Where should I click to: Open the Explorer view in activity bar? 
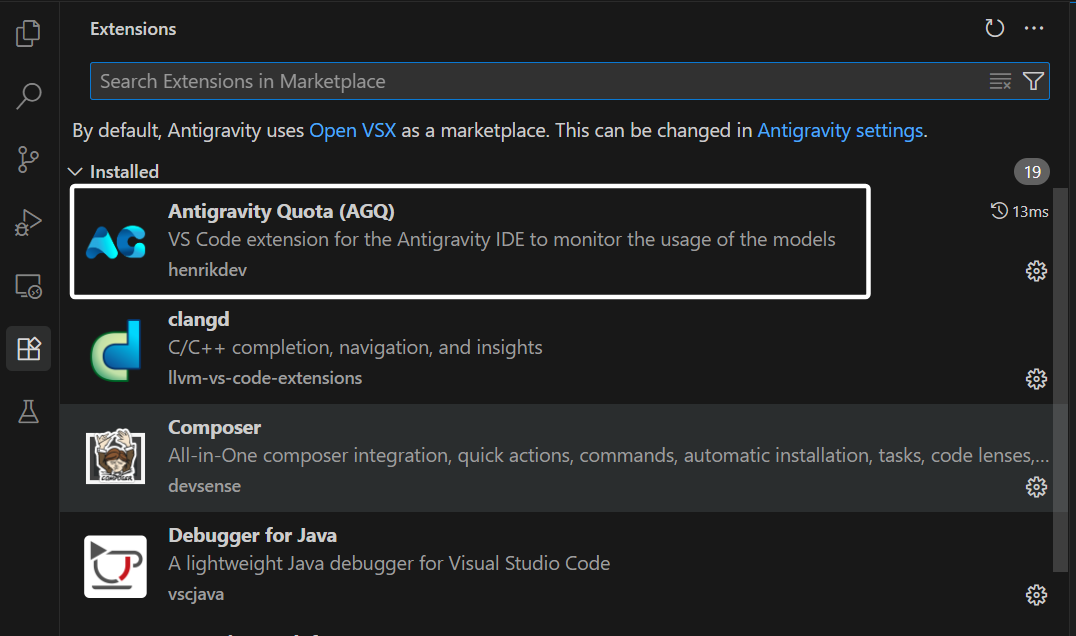pos(29,34)
